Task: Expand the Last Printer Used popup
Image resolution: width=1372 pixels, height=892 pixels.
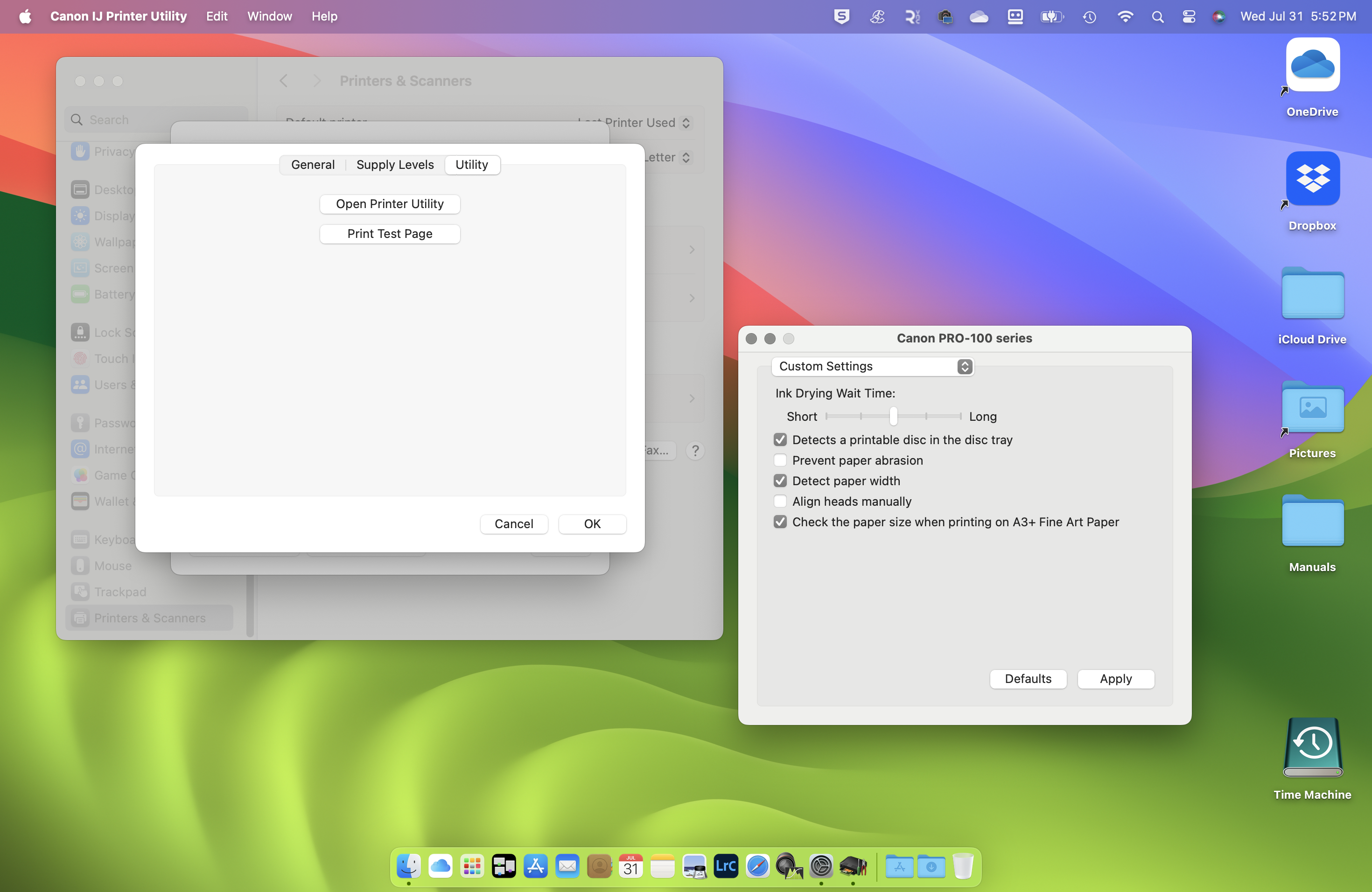Action: tap(686, 123)
